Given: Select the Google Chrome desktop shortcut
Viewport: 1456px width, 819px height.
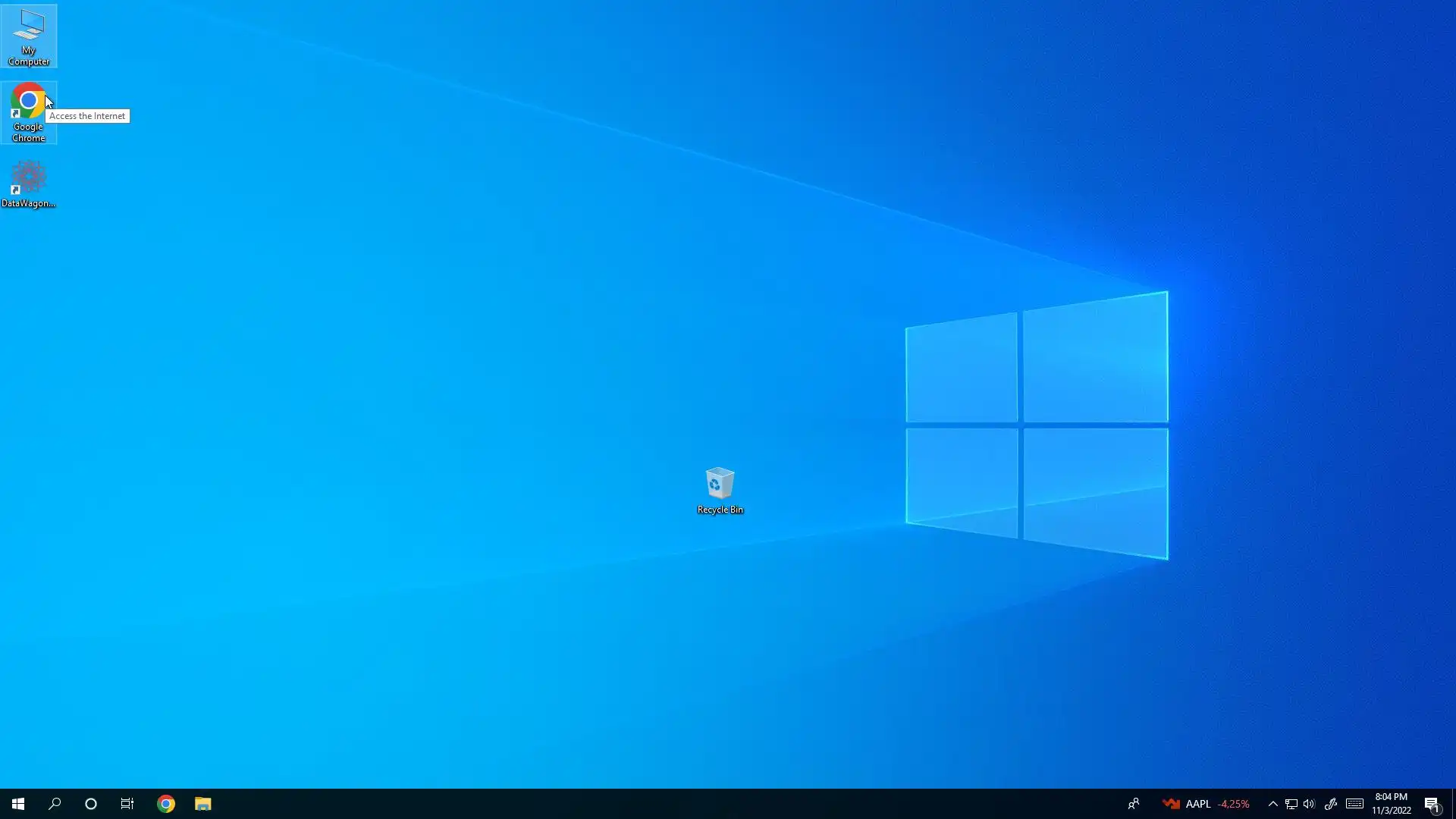Looking at the screenshot, I should pyautogui.click(x=29, y=111).
